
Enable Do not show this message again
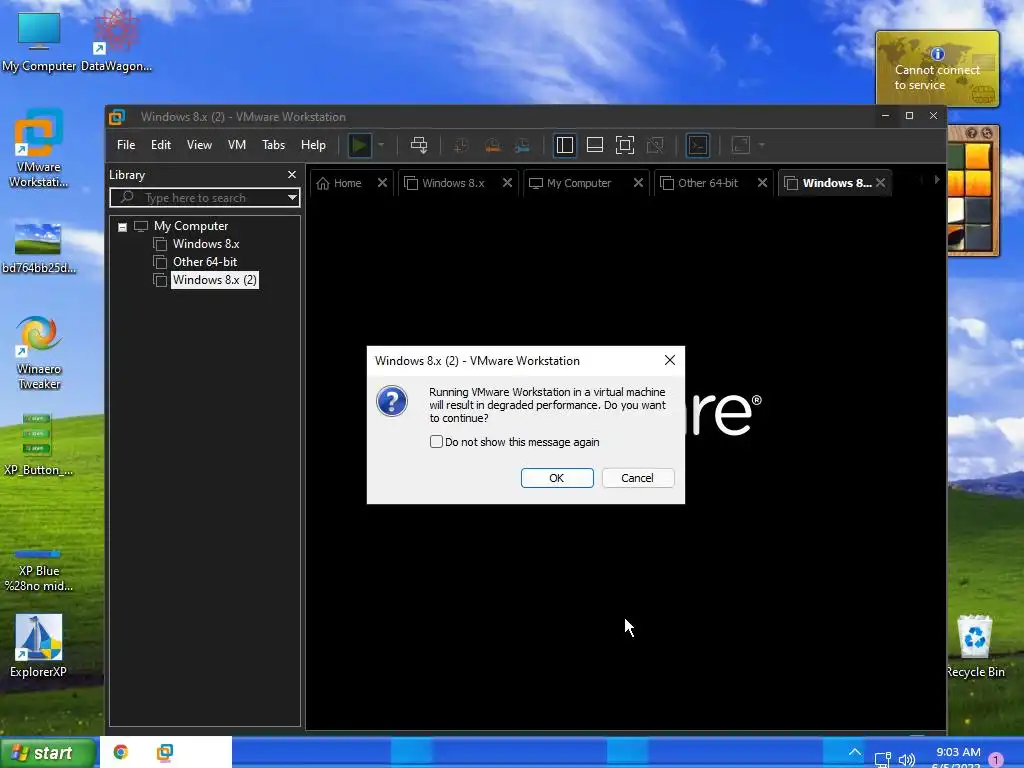pos(436,441)
